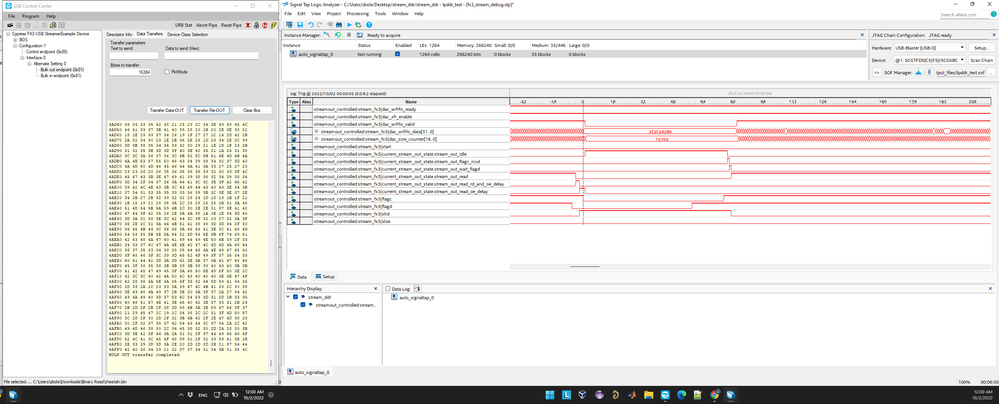Click the Instance Manager run analysis icon
The image size is (999, 404).
[327, 34]
